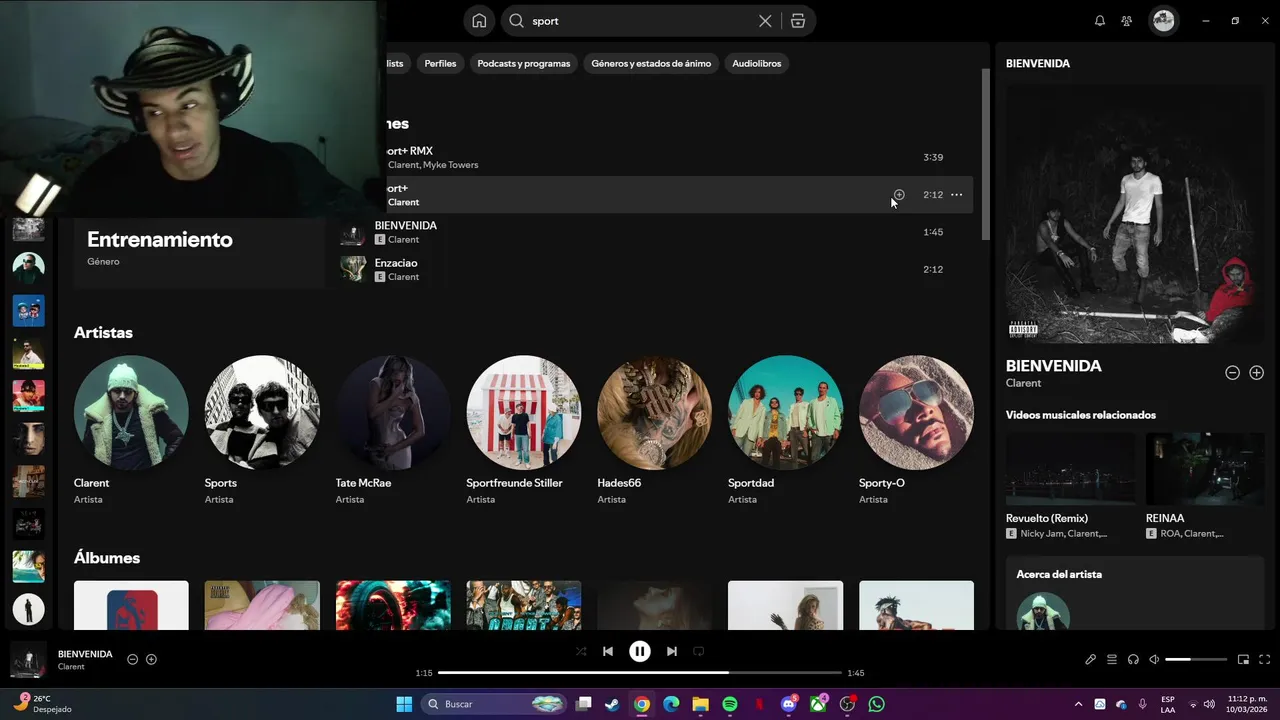Select the Podcasts y programas filter
Image resolution: width=1280 pixels, height=720 pixels.
point(524,63)
